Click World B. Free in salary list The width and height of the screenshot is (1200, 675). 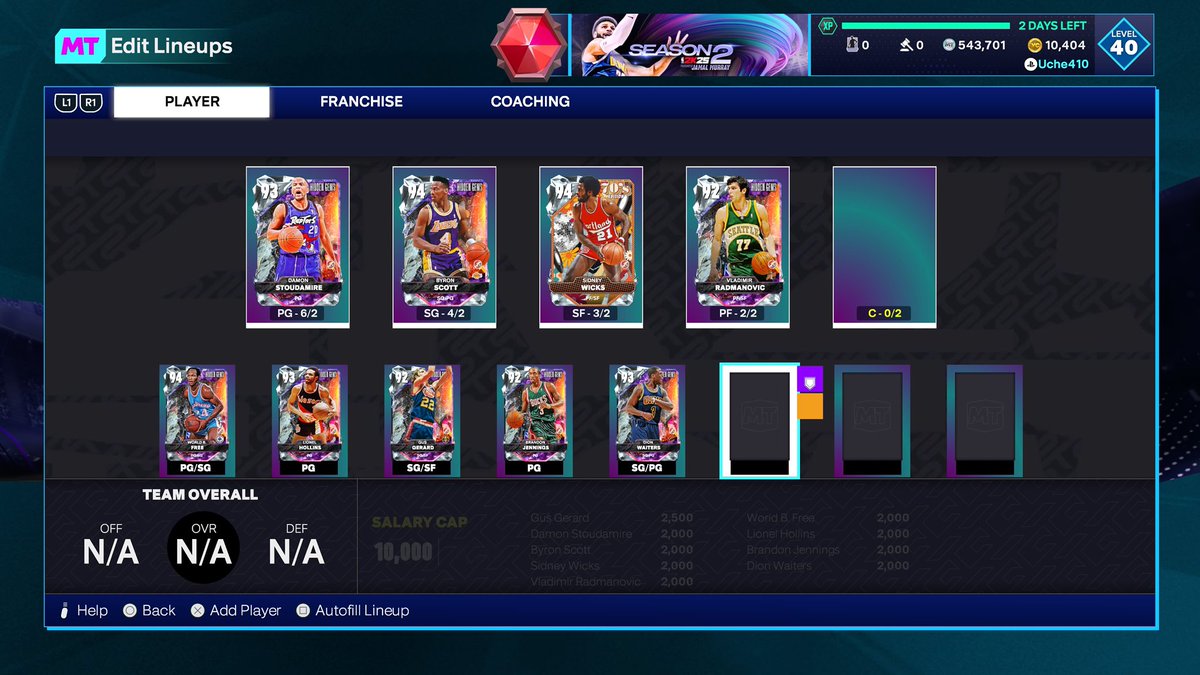pyautogui.click(x=781, y=518)
